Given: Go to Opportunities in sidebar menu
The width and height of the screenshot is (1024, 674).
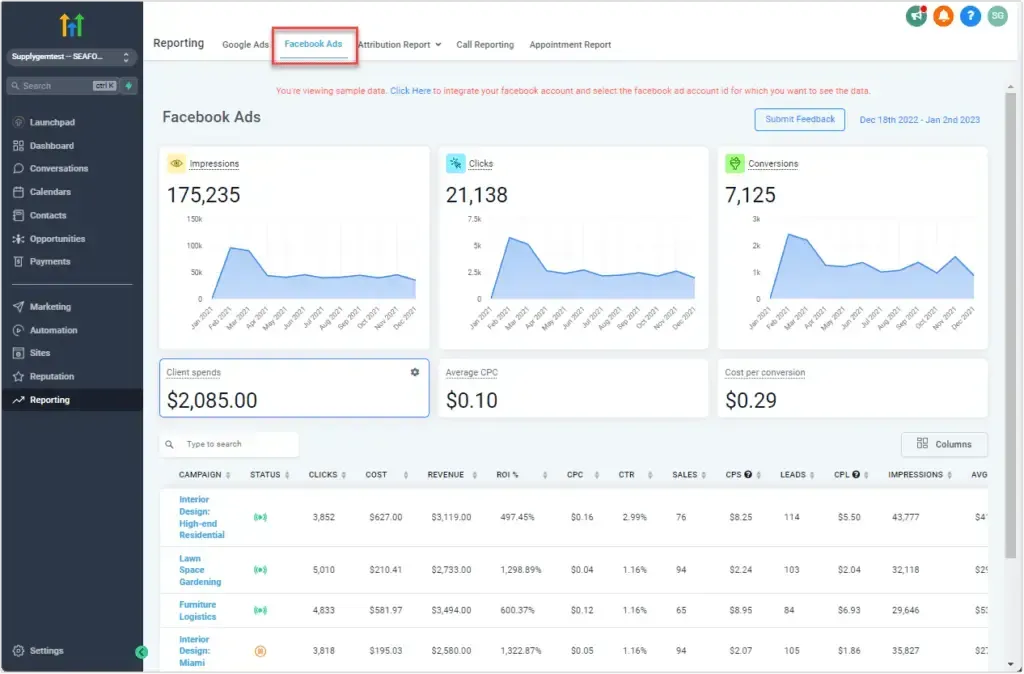Looking at the screenshot, I should (57, 239).
